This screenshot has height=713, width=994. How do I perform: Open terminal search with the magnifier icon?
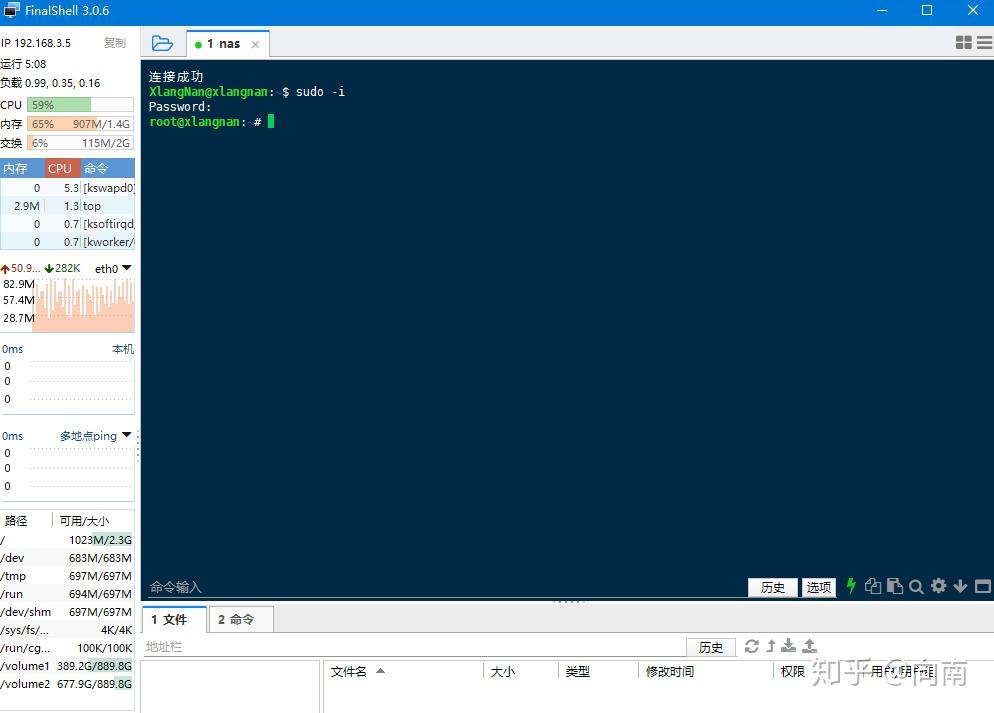[x=916, y=587]
